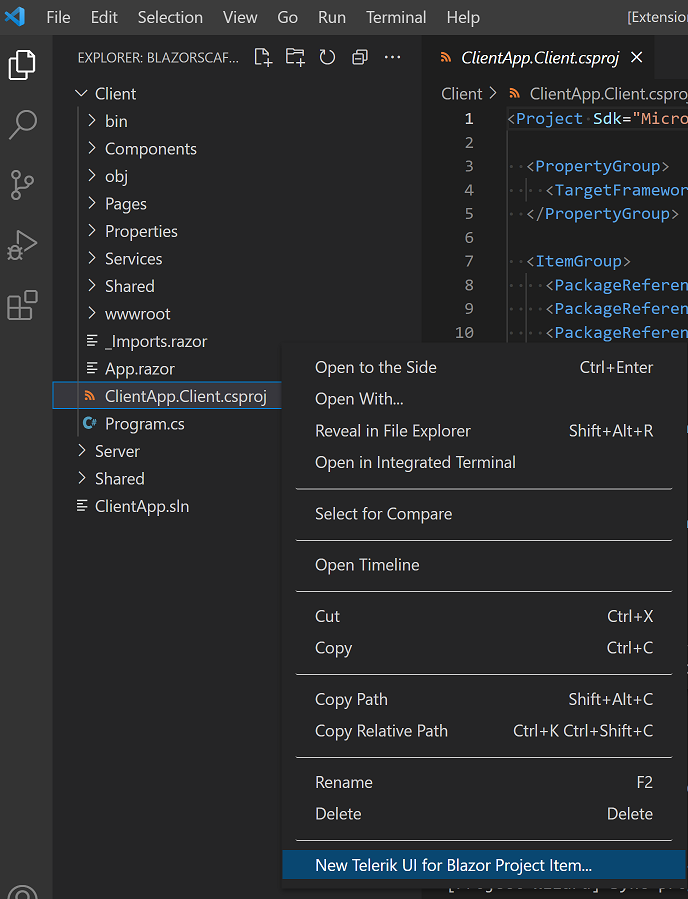Click the C# icon beside Program.cs
This screenshot has height=899, width=688.
pyautogui.click(x=89, y=423)
